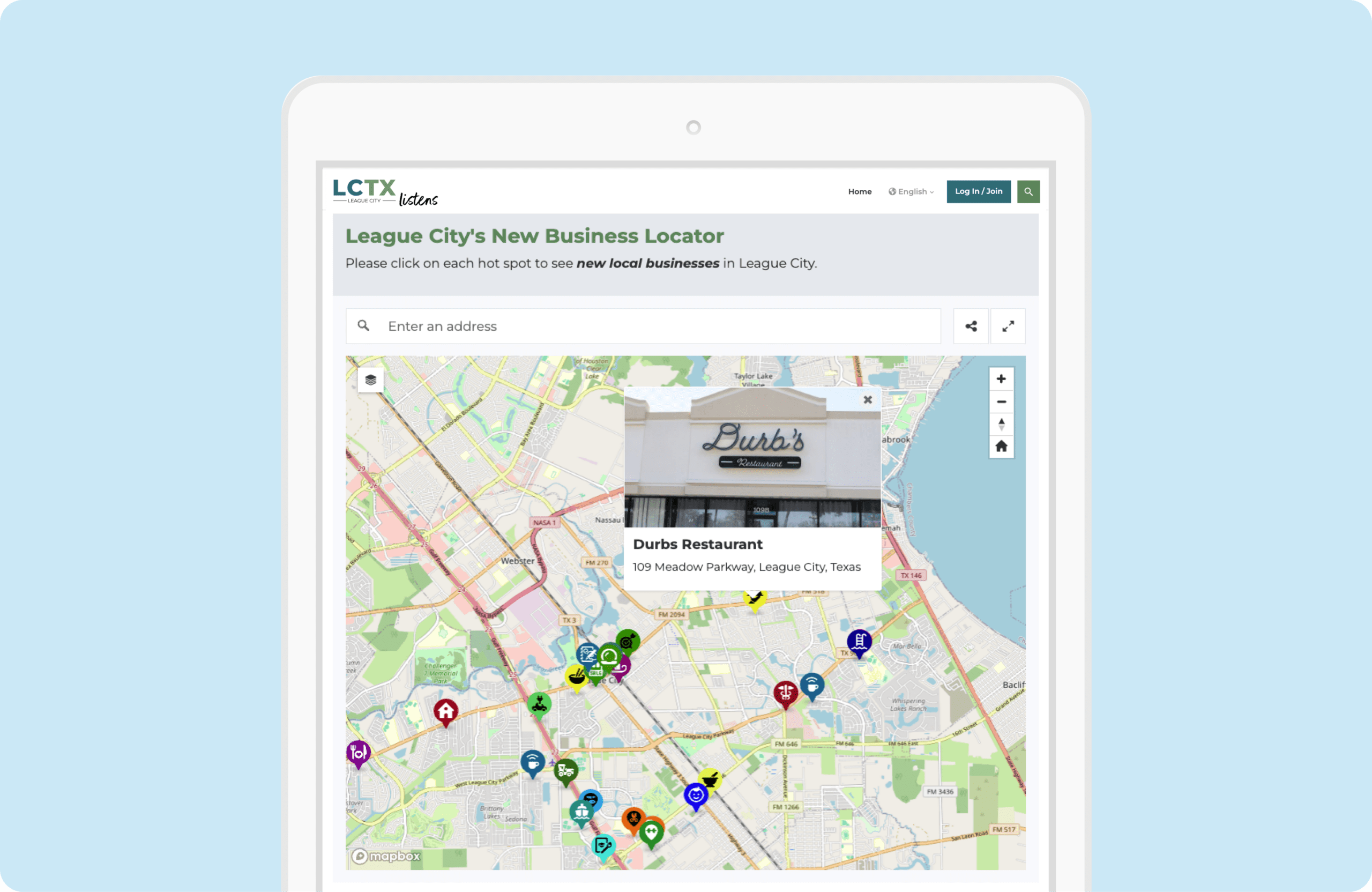Click the Log In / Join button
Viewport: 1372px width, 892px height.
click(x=978, y=191)
